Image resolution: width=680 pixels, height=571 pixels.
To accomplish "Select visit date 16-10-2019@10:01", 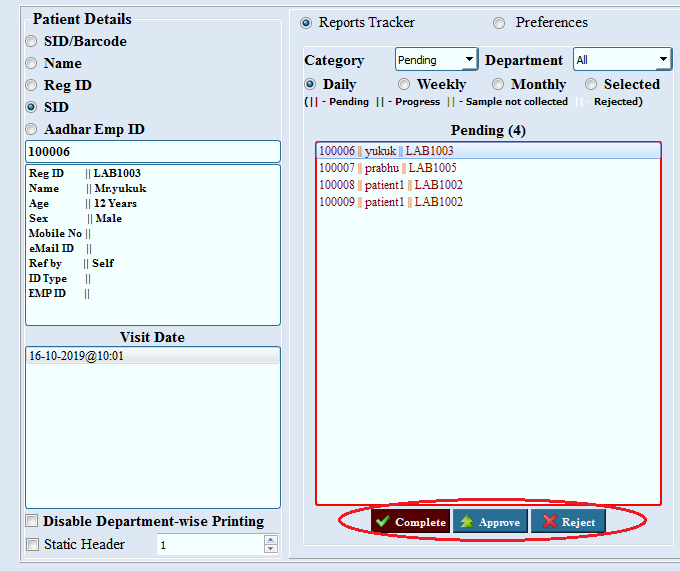I will click(x=153, y=356).
